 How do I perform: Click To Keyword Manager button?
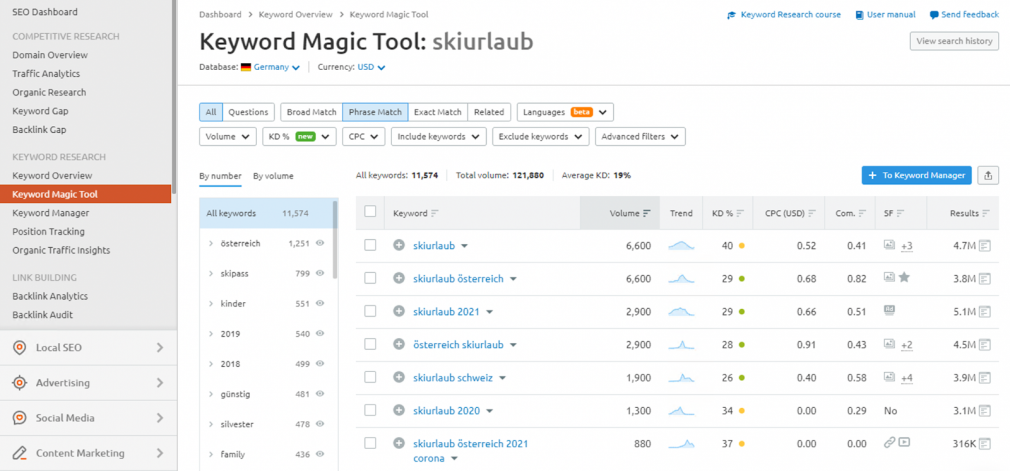point(917,175)
